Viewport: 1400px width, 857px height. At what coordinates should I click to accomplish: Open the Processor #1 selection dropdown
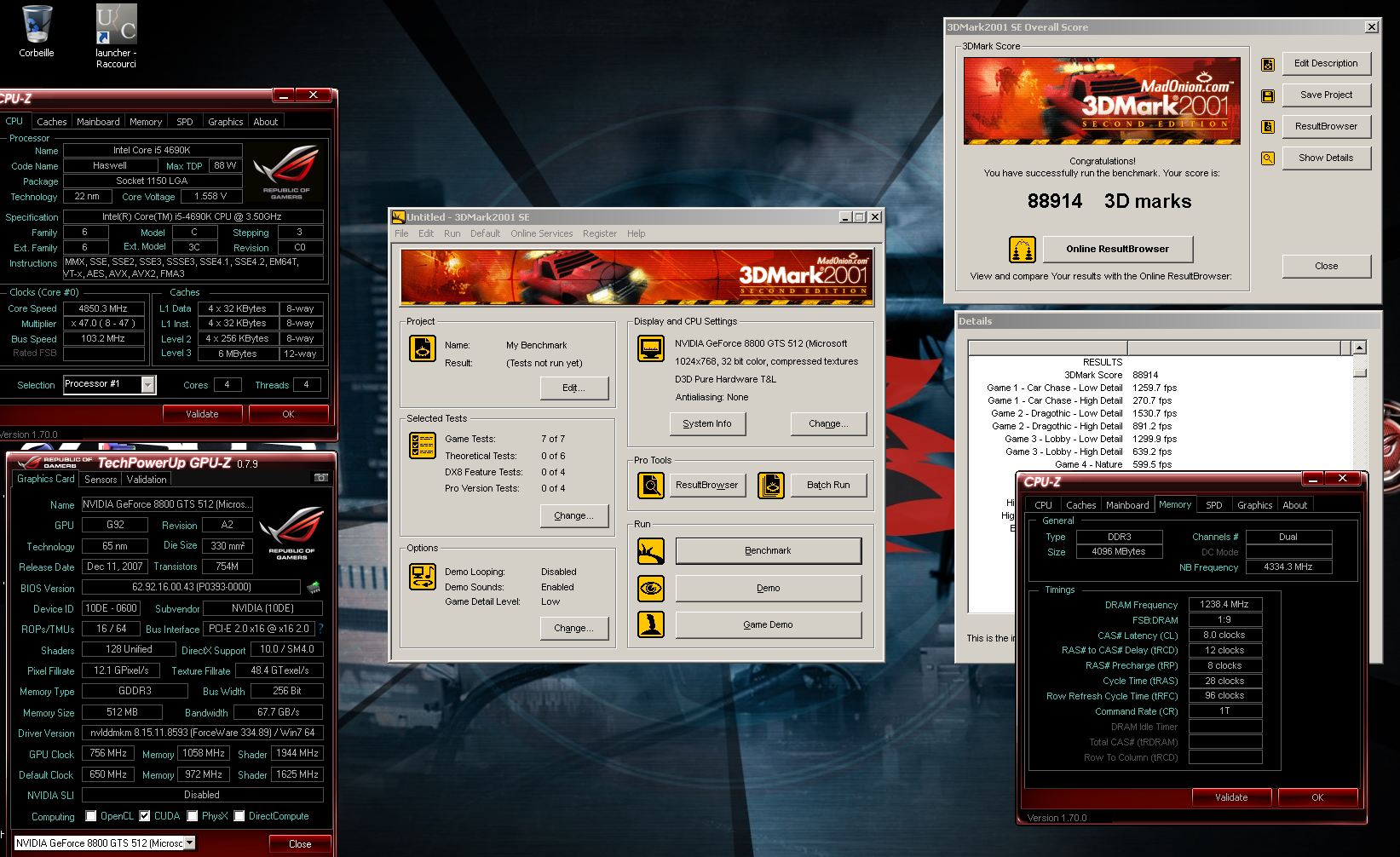point(148,385)
